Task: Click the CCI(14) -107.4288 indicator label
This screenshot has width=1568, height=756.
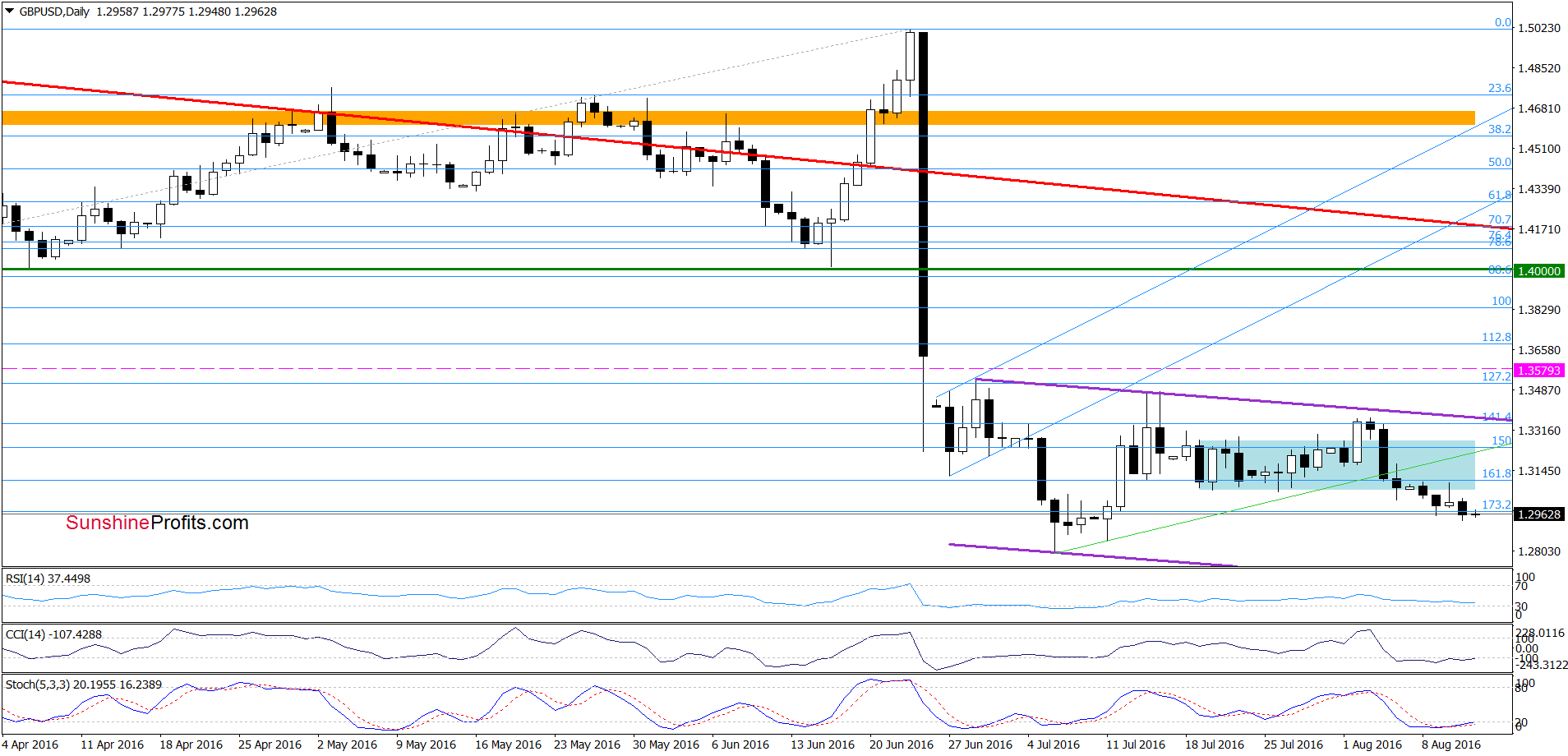Action: click(53, 634)
